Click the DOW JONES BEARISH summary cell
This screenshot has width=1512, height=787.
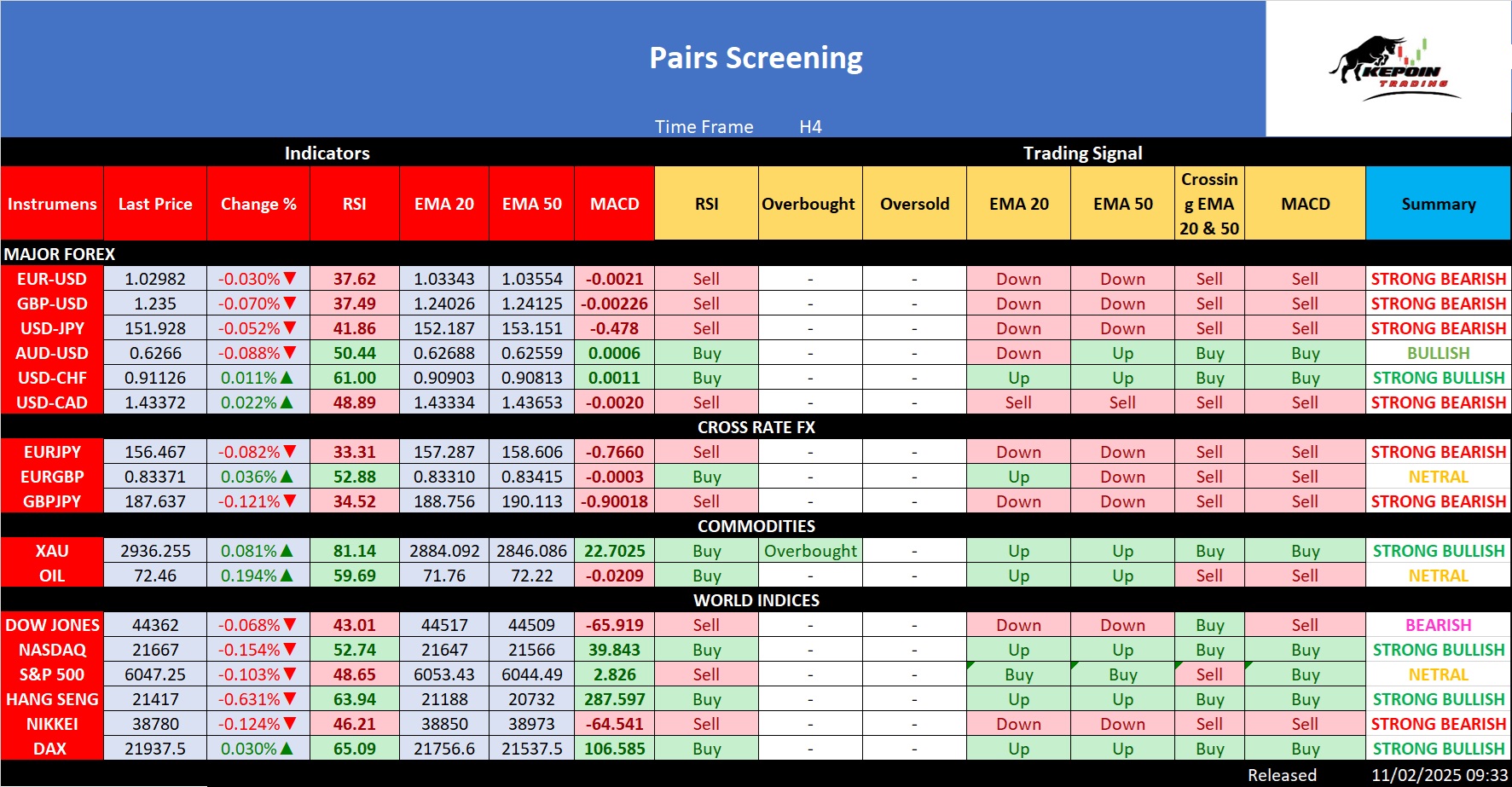click(x=1438, y=625)
